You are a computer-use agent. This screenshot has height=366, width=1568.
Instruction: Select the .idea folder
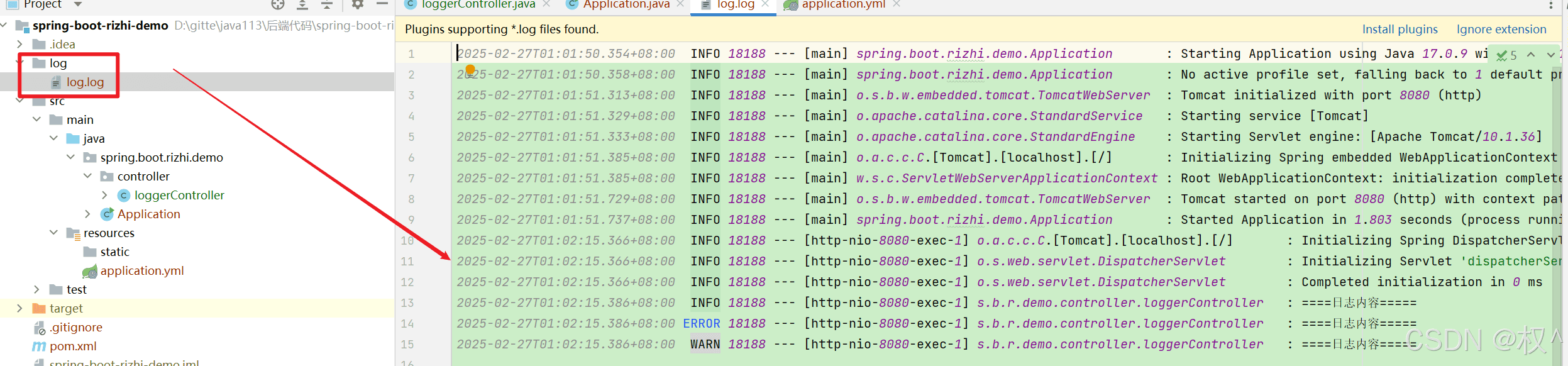(62, 44)
